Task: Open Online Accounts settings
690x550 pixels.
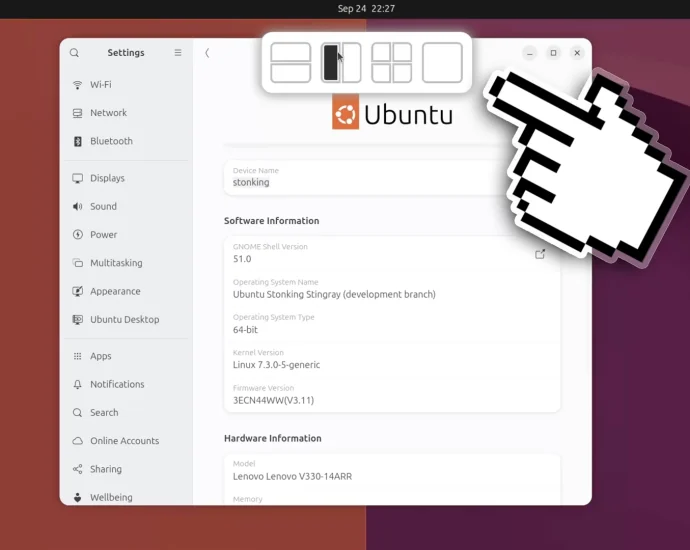Action: [x=126, y=441]
